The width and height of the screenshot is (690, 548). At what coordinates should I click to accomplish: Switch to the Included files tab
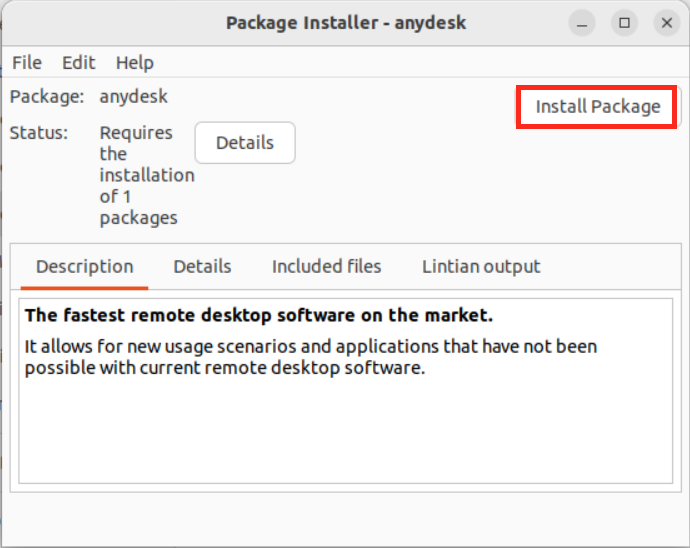click(x=327, y=267)
